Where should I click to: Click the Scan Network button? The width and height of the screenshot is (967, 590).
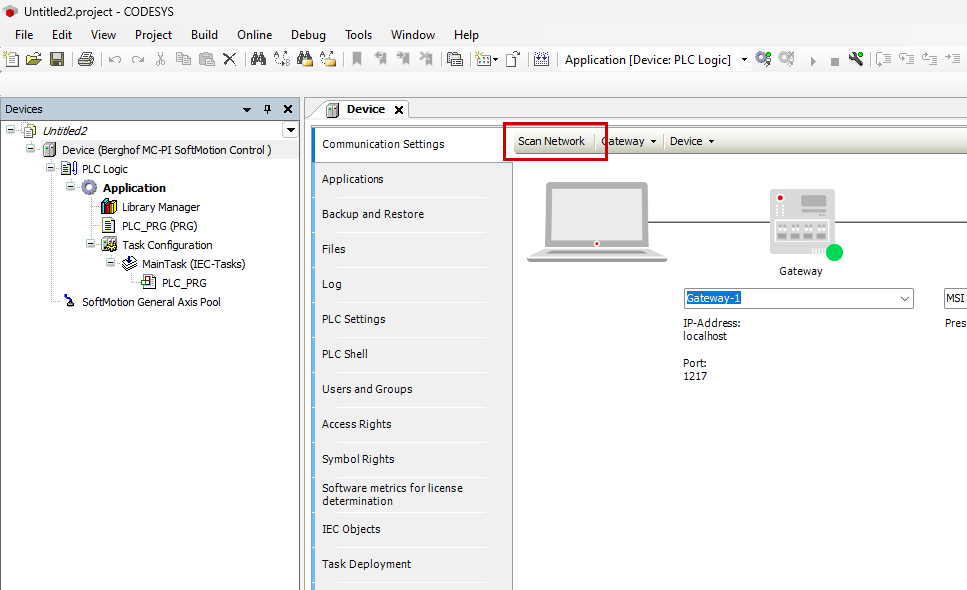[551, 141]
